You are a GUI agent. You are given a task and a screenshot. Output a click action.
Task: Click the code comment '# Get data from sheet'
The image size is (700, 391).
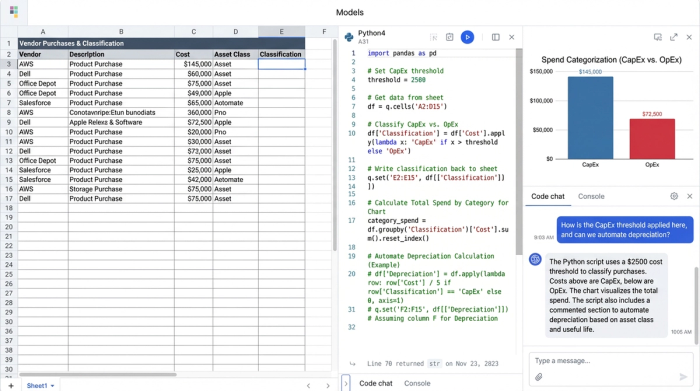(x=405, y=98)
